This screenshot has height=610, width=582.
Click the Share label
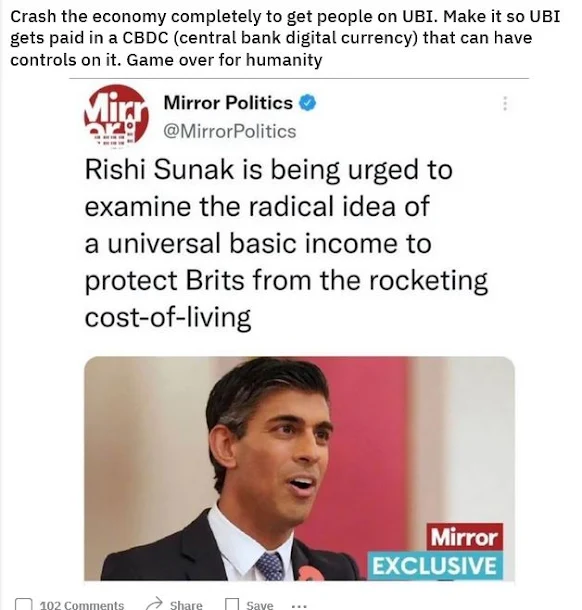pos(186,605)
